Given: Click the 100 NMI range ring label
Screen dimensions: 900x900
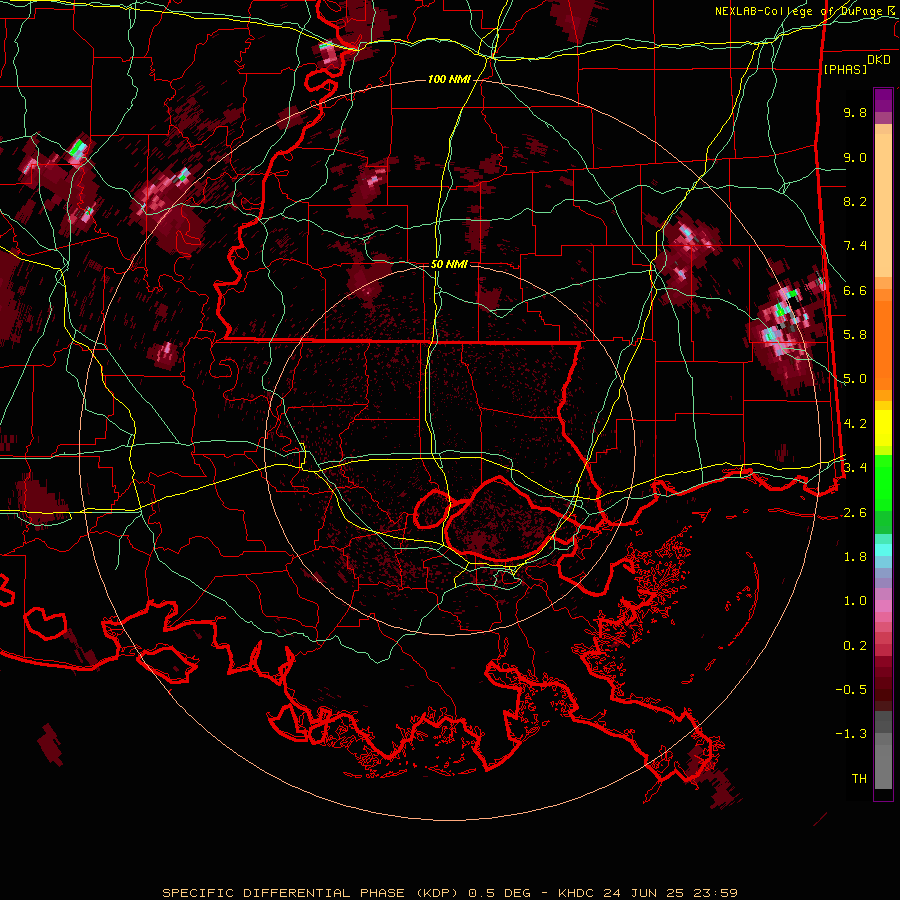Looking at the screenshot, I should [449, 79].
